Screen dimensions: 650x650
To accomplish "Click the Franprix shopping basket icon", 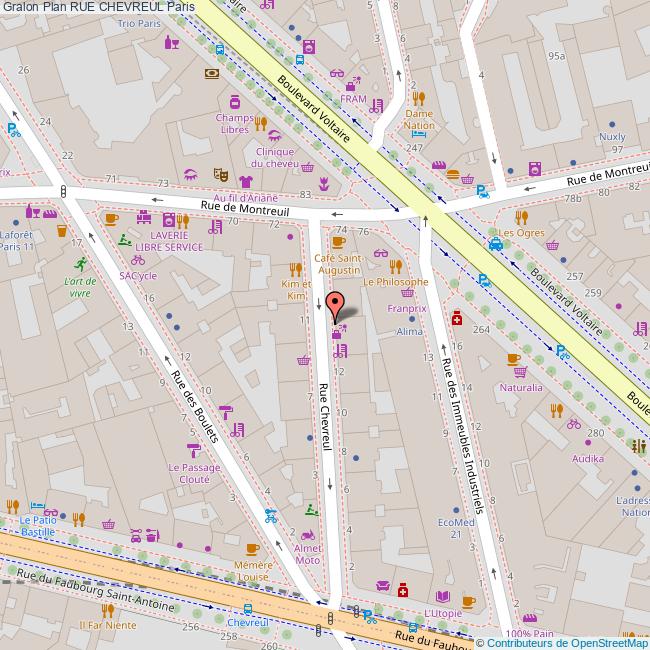I will (x=406, y=294).
